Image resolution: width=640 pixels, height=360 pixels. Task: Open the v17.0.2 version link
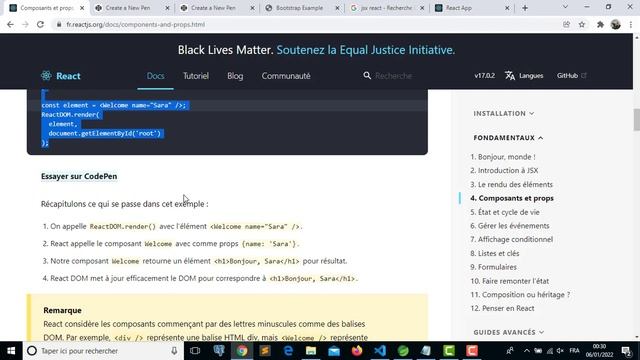pos(484,76)
